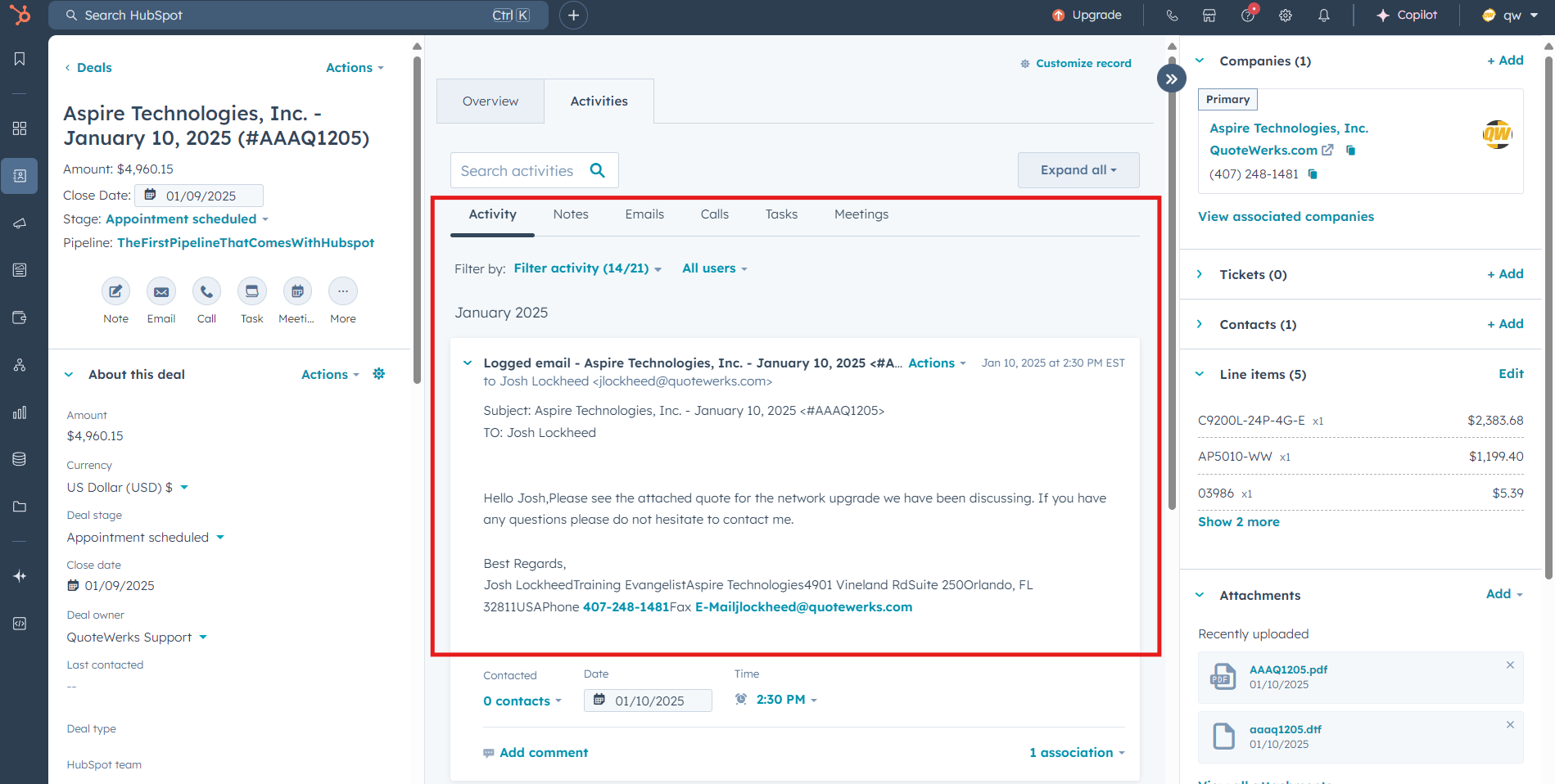Image resolution: width=1555 pixels, height=784 pixels.
Task: Compose an Email from the deal actions
Action: pos(161,291)
